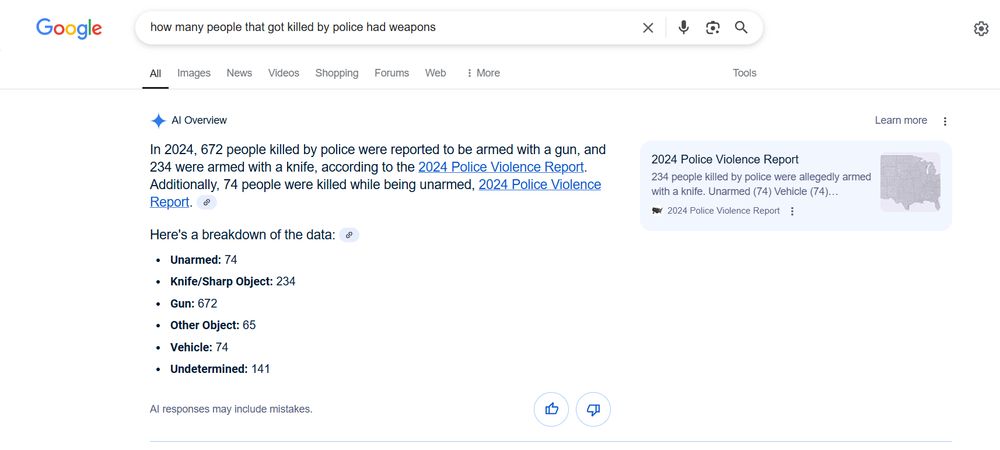
Task: Switch to the Videos tab
Action: [x=284, y=73]
